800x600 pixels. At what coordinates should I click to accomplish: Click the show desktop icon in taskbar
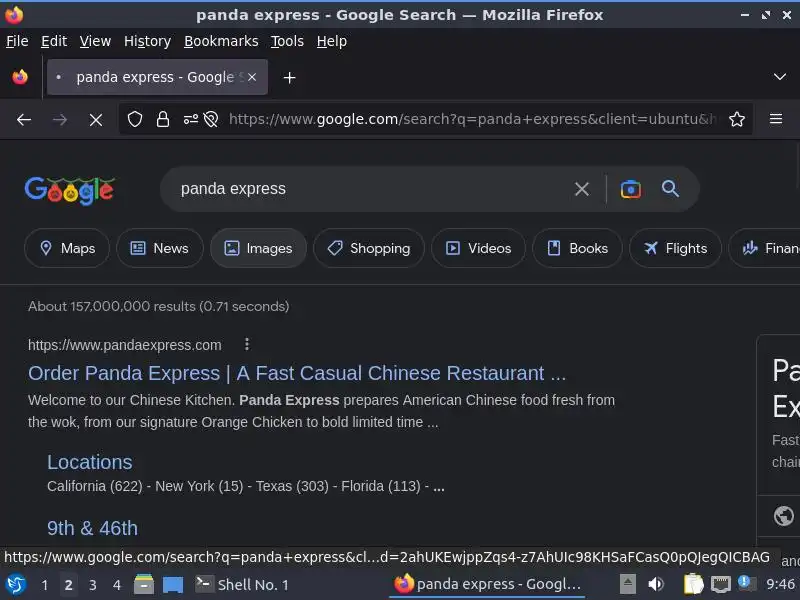click(x=173, y=585)
